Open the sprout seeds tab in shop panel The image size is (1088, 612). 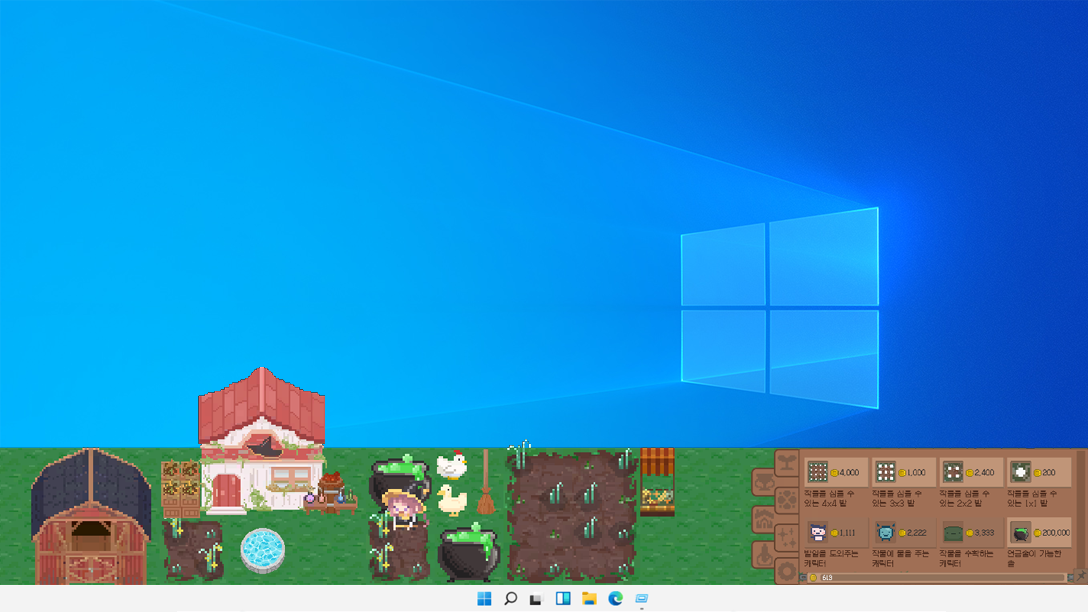pyautogui.click(x=787, y=463)
